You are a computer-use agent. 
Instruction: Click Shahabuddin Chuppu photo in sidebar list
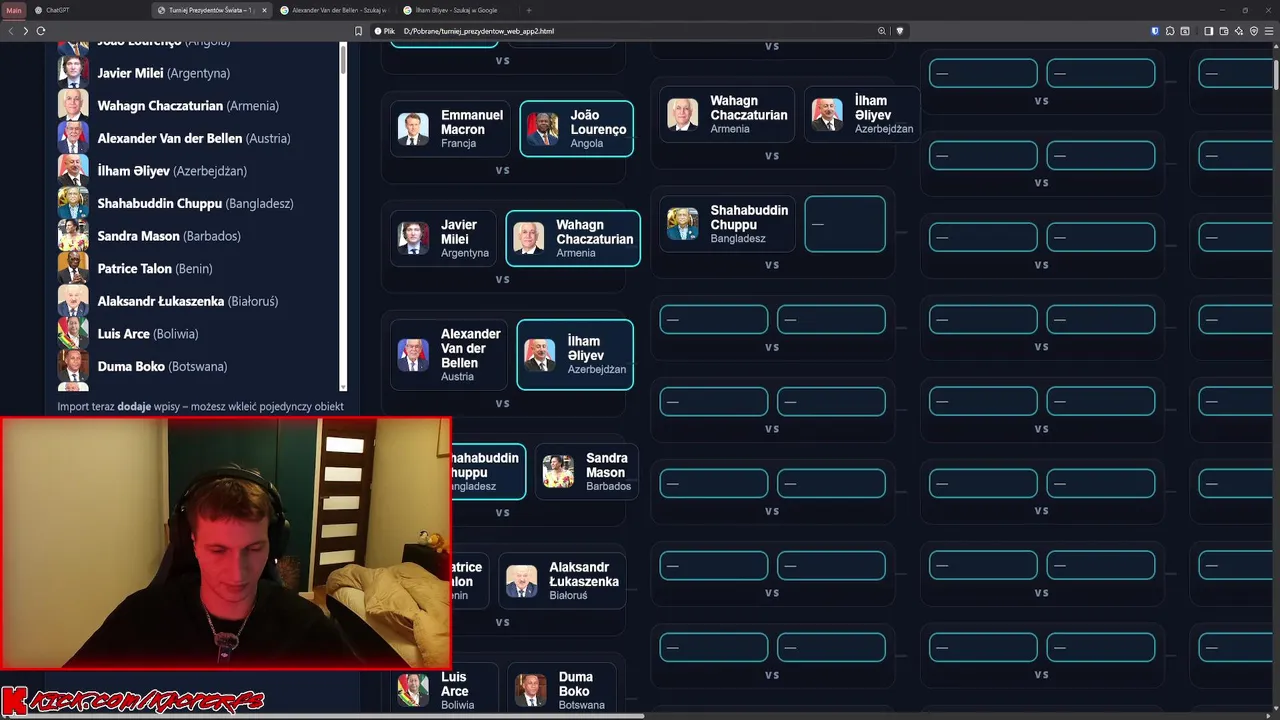click(73, 203)
